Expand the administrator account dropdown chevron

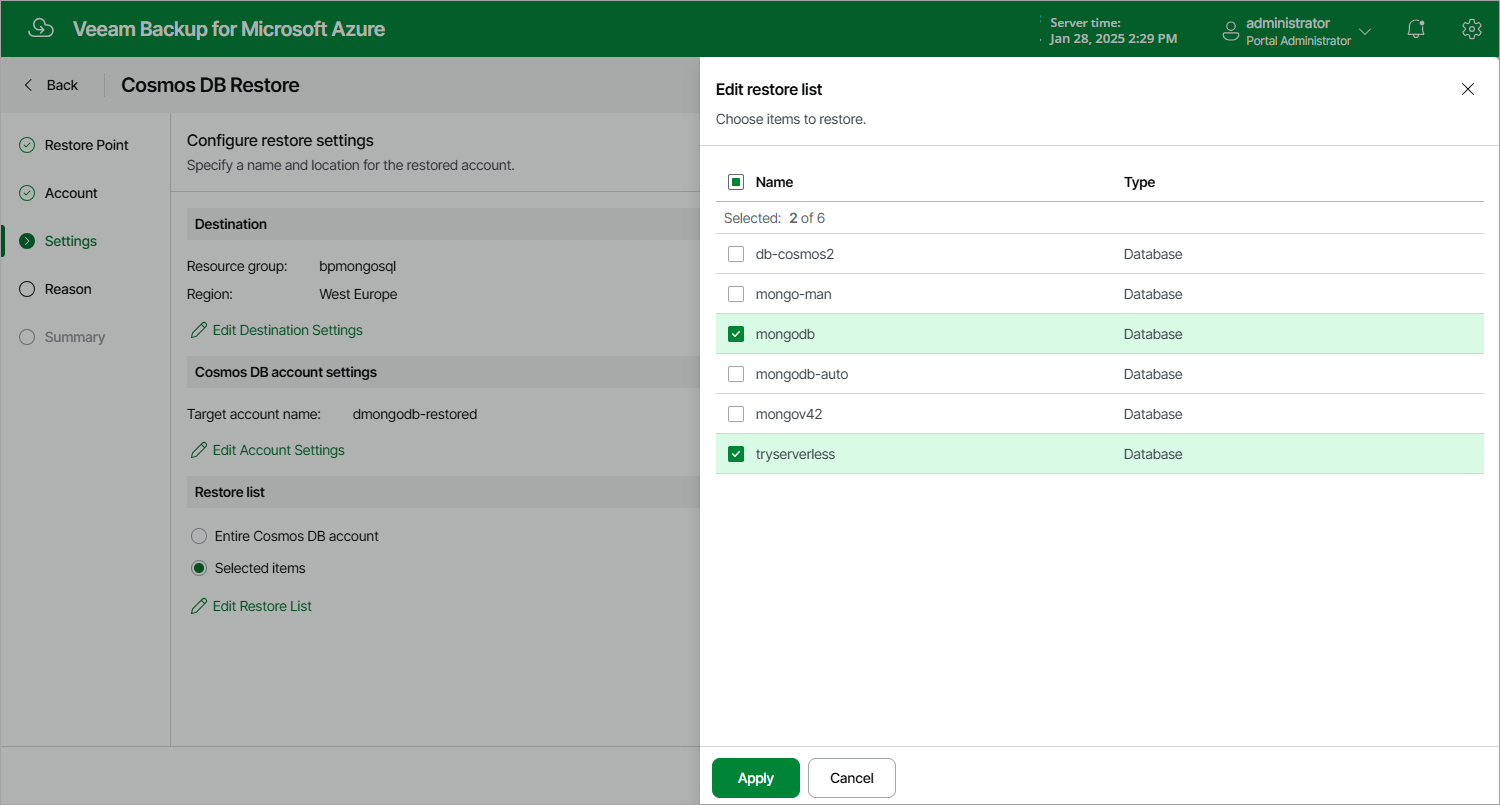1365,32
